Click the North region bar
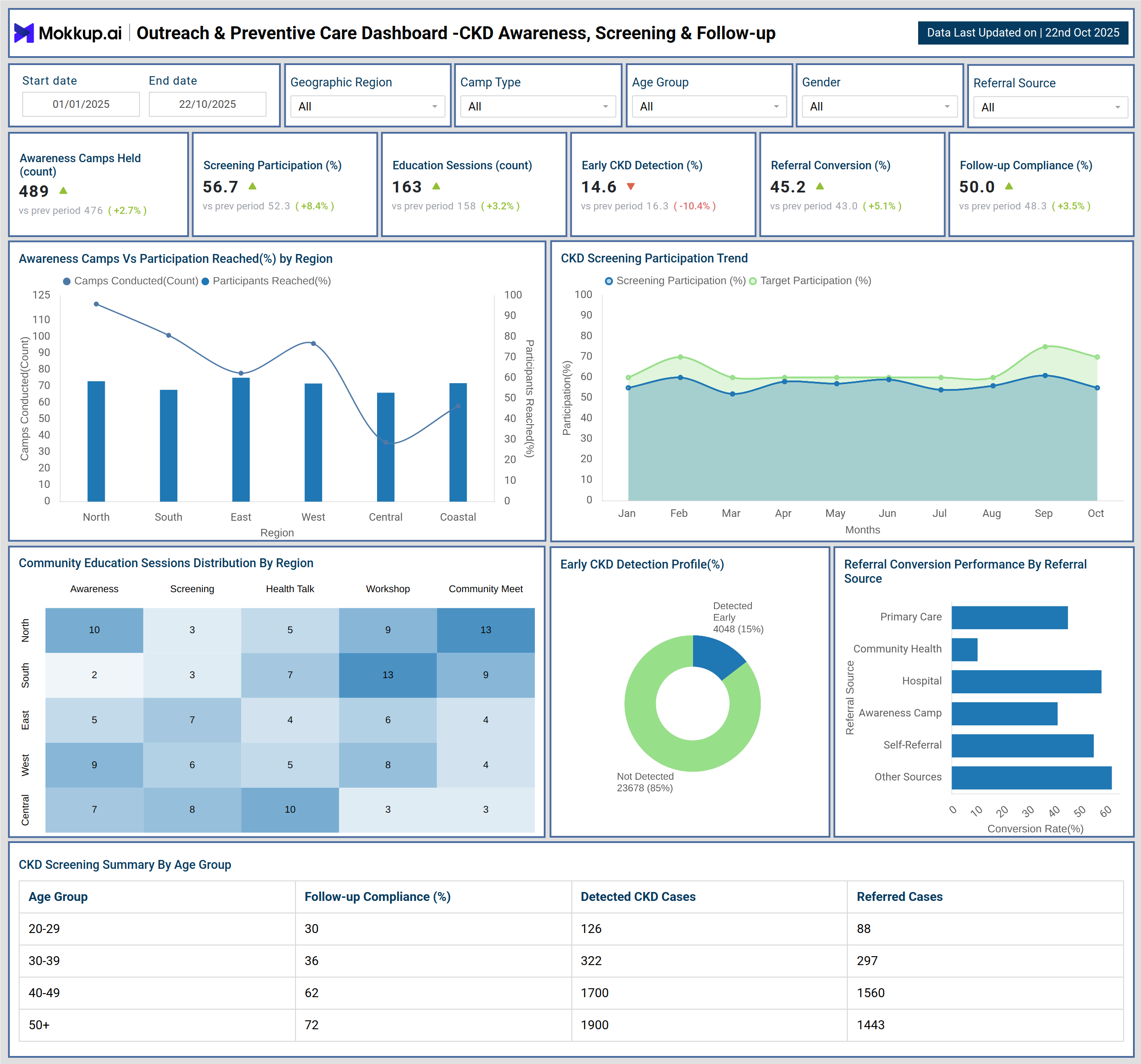The height and width of the screenshot is (1064, 1141). pos(96,441)
